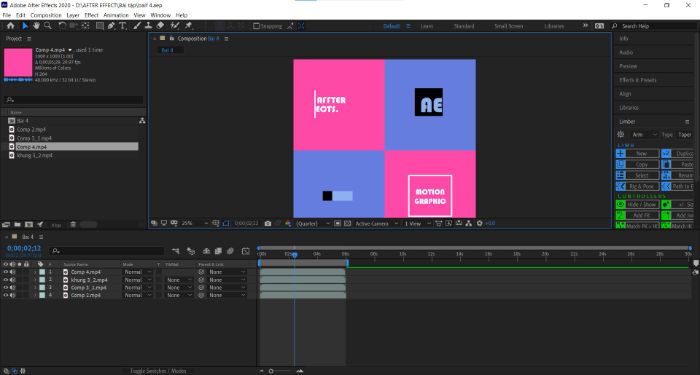Click the current-time indicator playhead in timeline
This screenshot has height=375, width=700.
pyautogui.click(x=294, y=254)
